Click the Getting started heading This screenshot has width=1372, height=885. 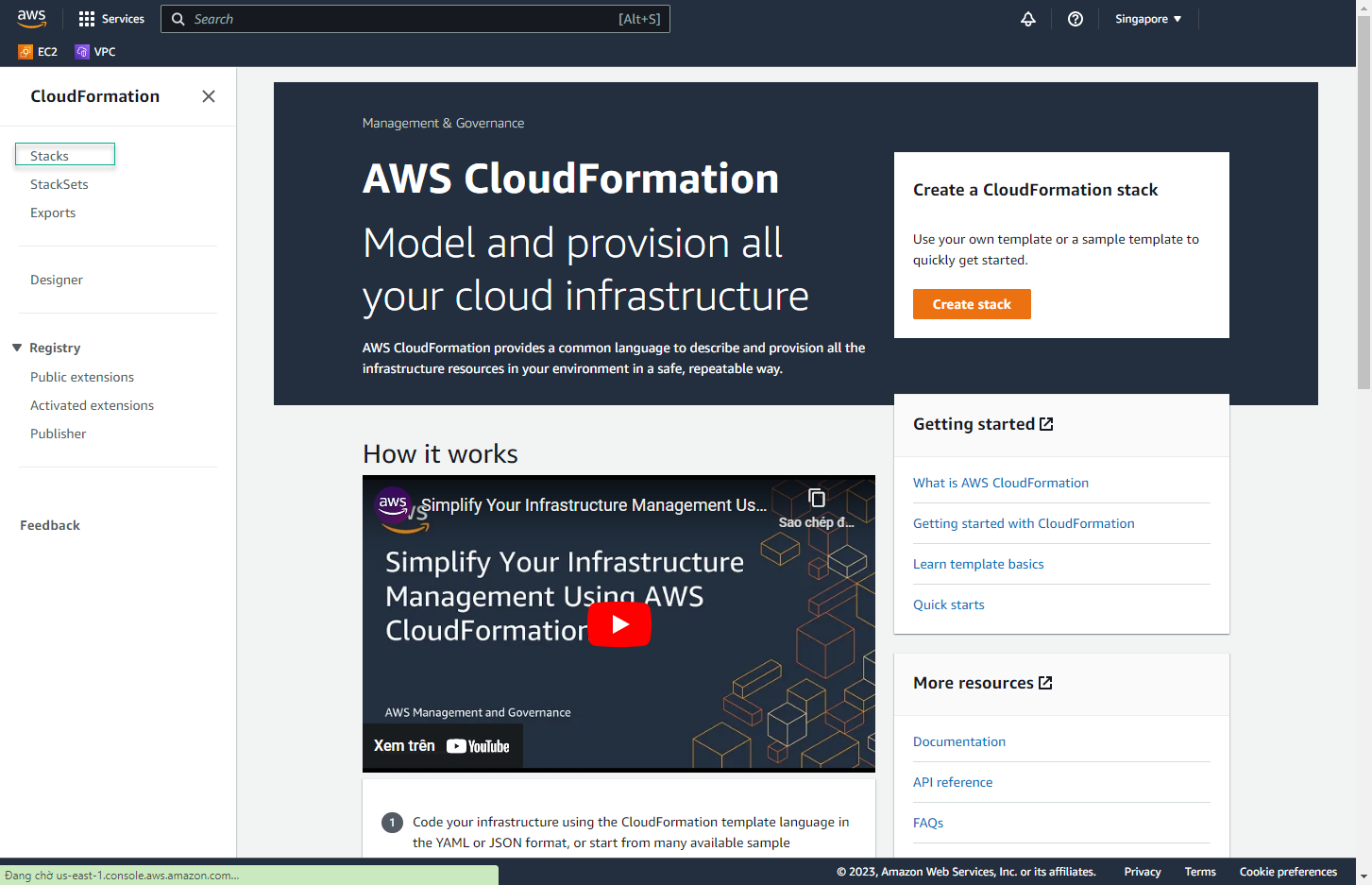tap(974, 424)
